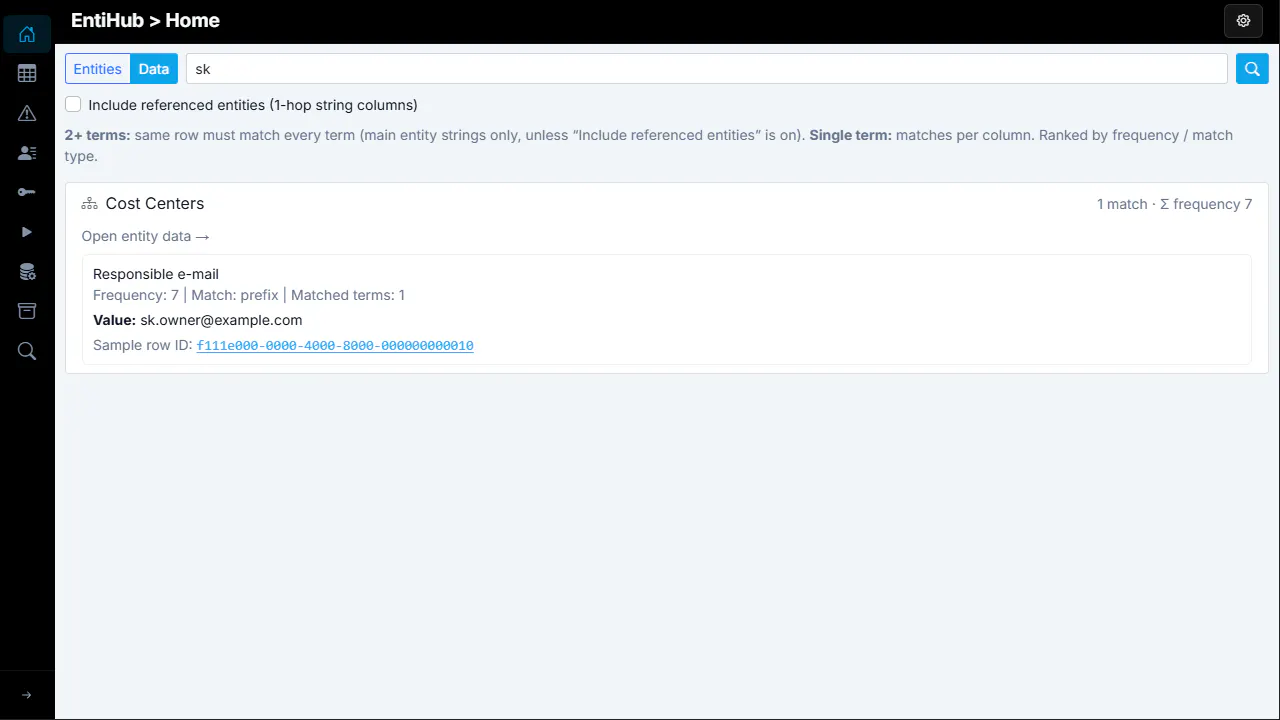Click the EntiHub > Home breadcrumb title
Viewport: 1280px width, 720px height.
pyautogui.click(x=146, y=21)
